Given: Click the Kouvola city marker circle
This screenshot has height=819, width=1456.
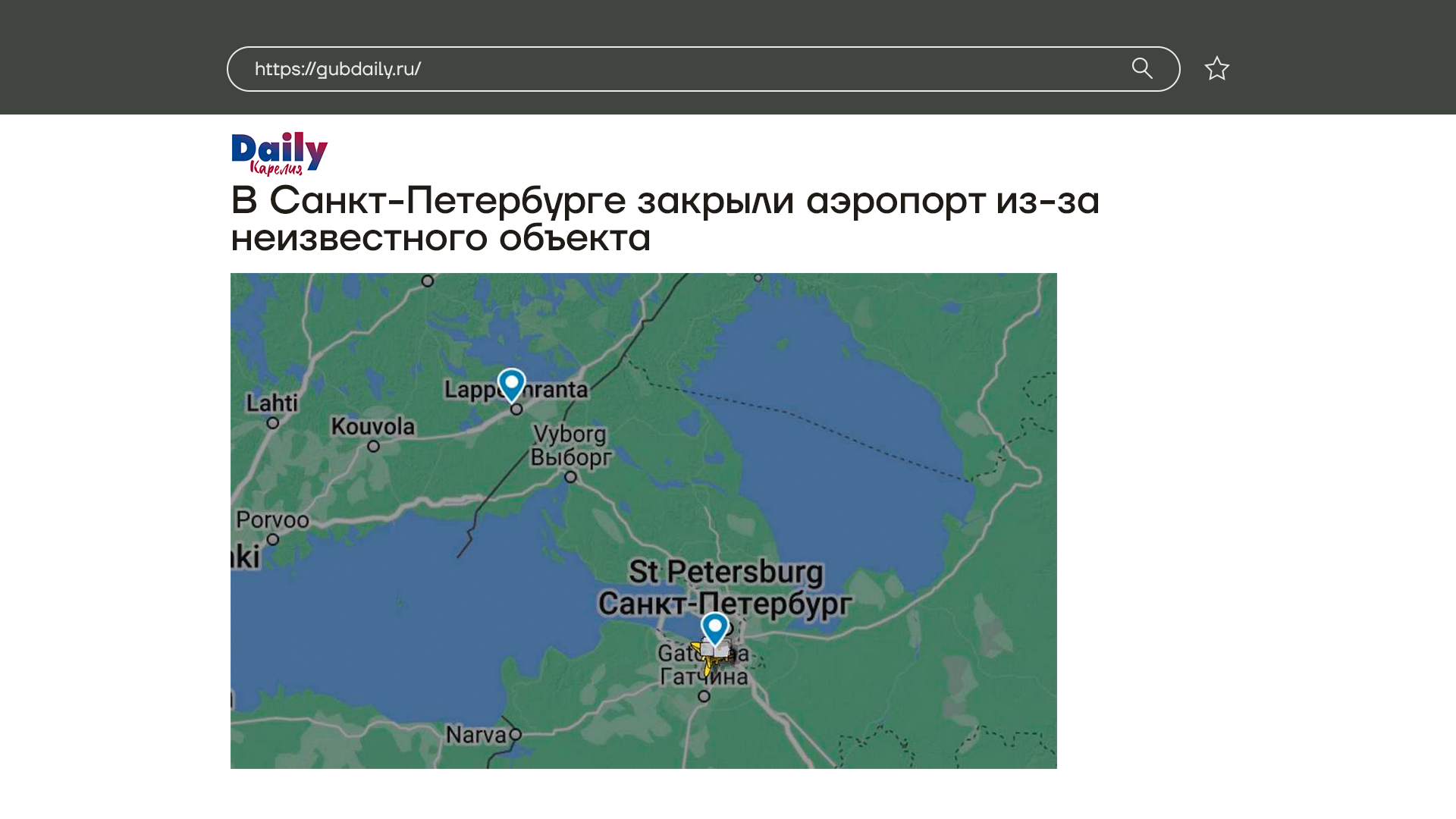Looking at the screenshot, I should point(373,447).
